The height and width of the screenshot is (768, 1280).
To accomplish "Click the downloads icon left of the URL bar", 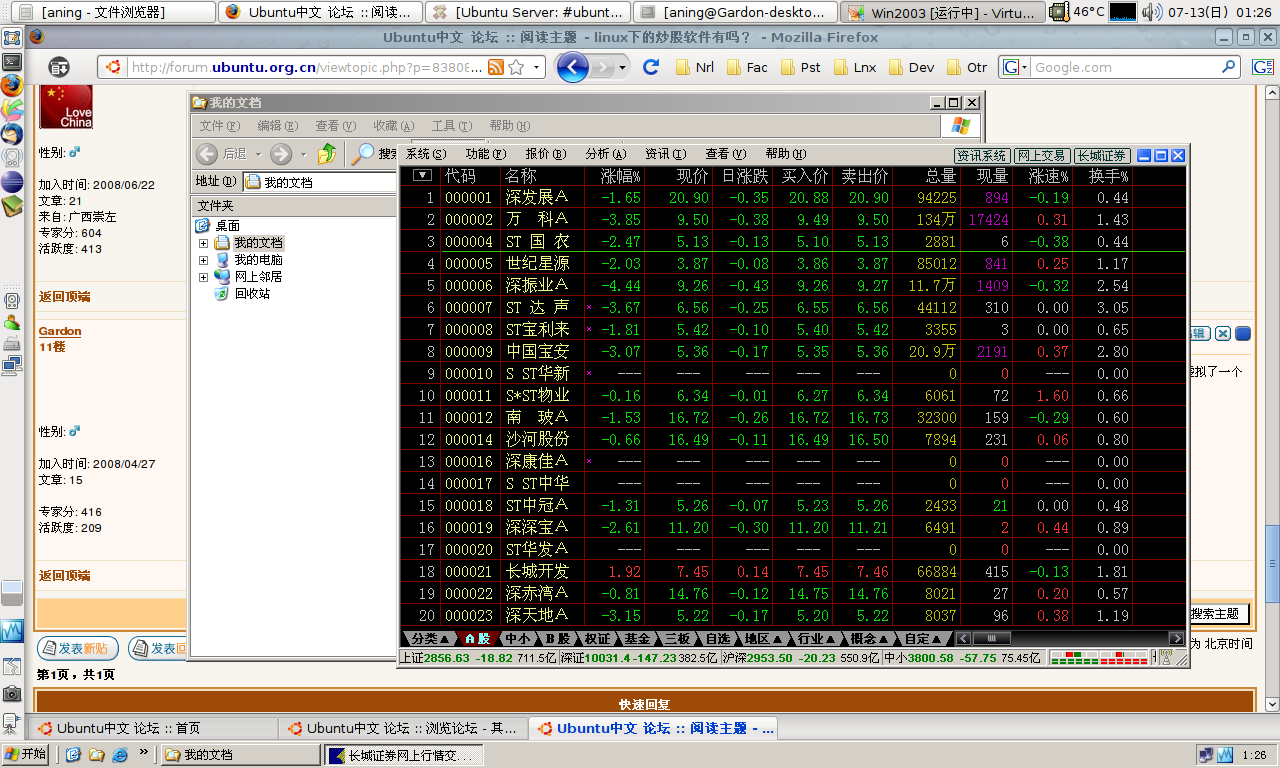I will (60, 67).
